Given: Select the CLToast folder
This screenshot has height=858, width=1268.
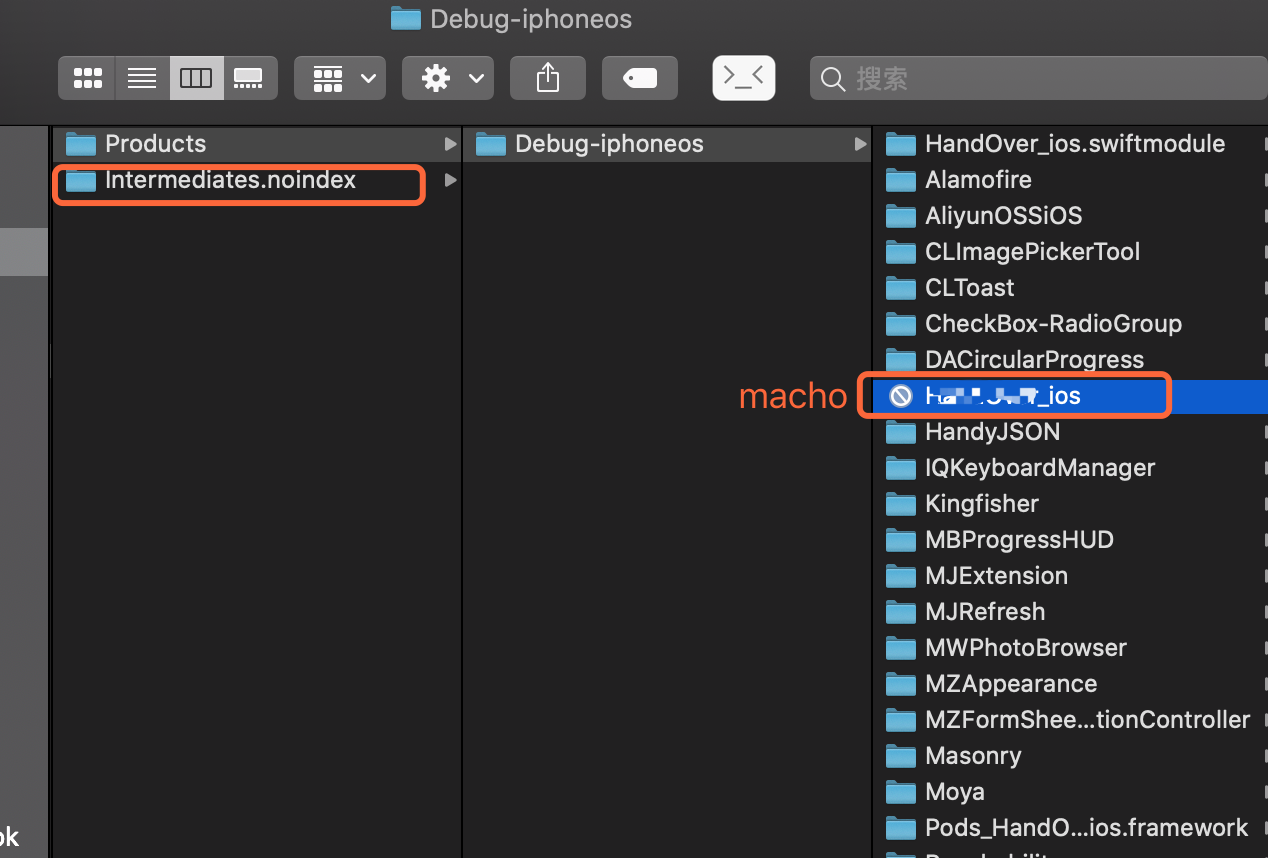Looking at the screenshot, I should coord(1070,288).
